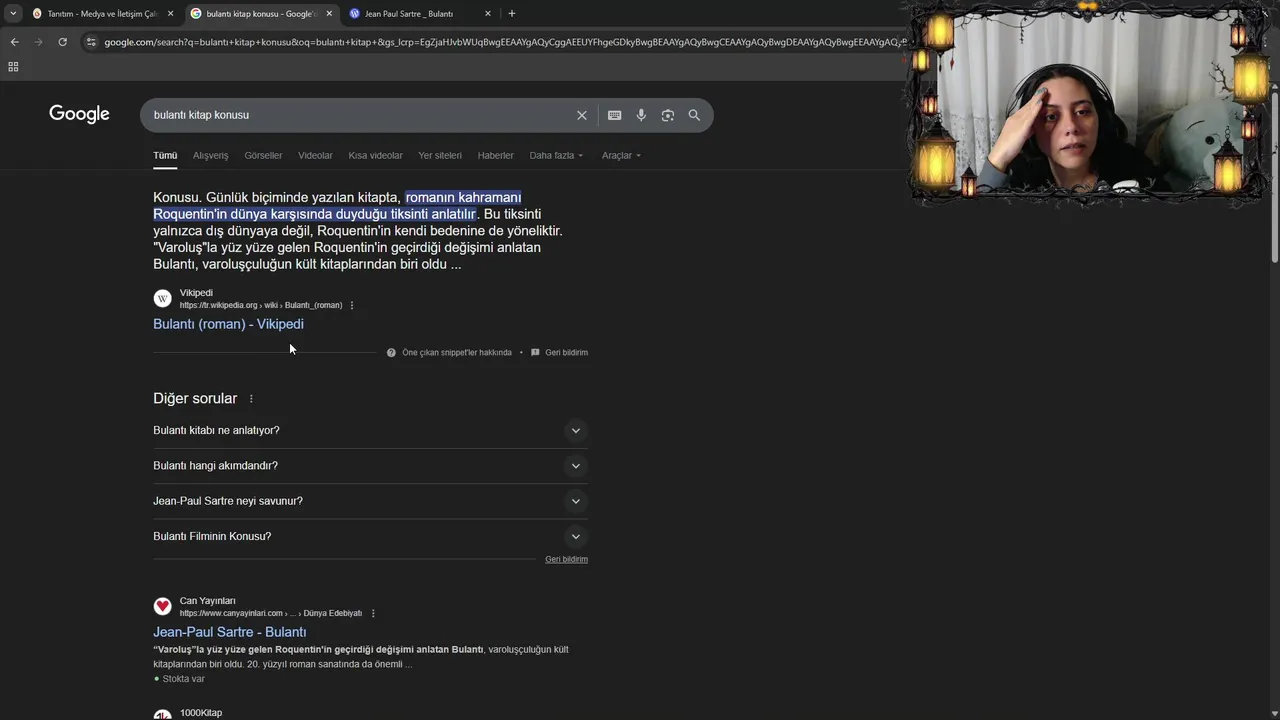Switch to the Haberler tab
Viewport: 1280px width, 720px height.
click(495, 156)
